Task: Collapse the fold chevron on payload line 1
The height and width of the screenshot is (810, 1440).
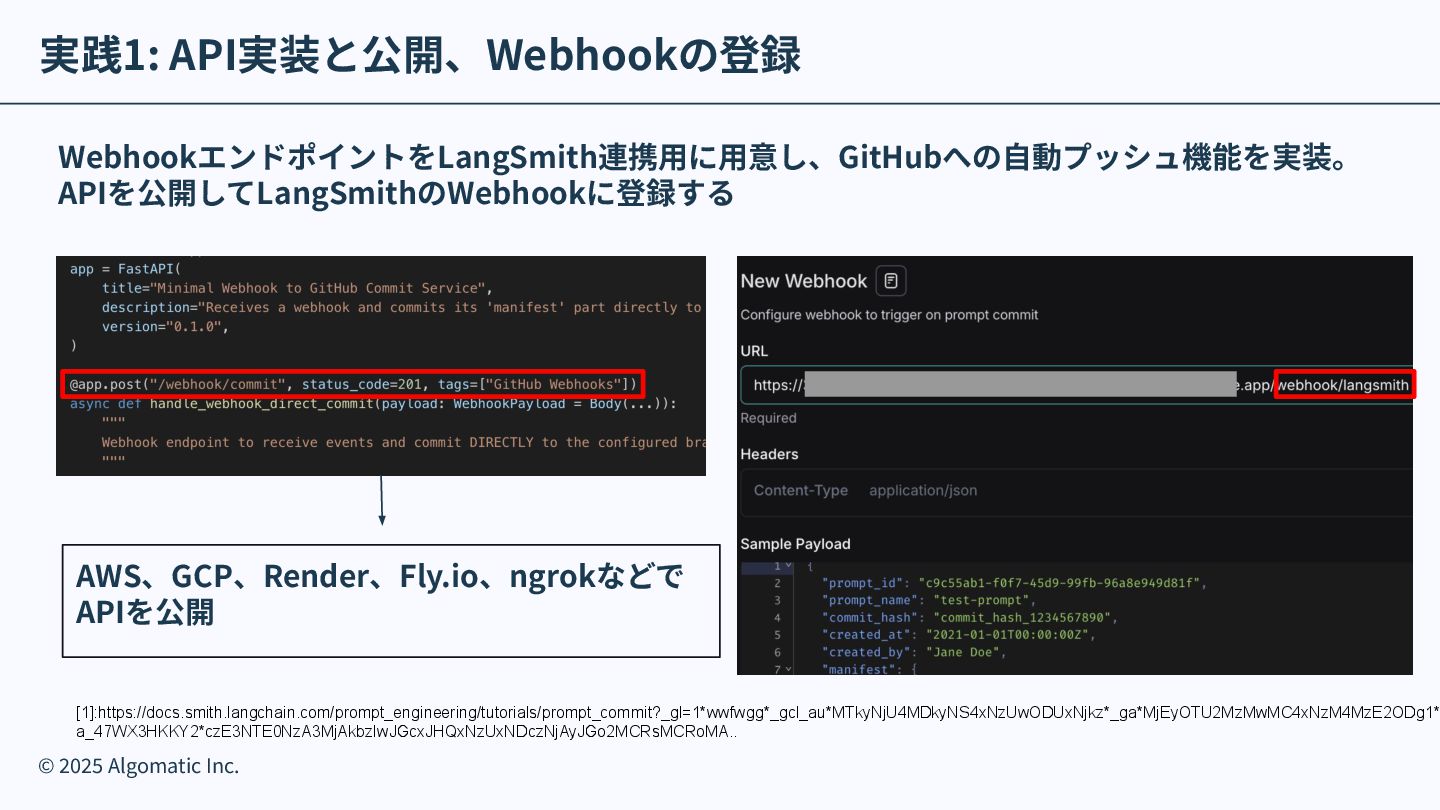Action: (788, 566)
